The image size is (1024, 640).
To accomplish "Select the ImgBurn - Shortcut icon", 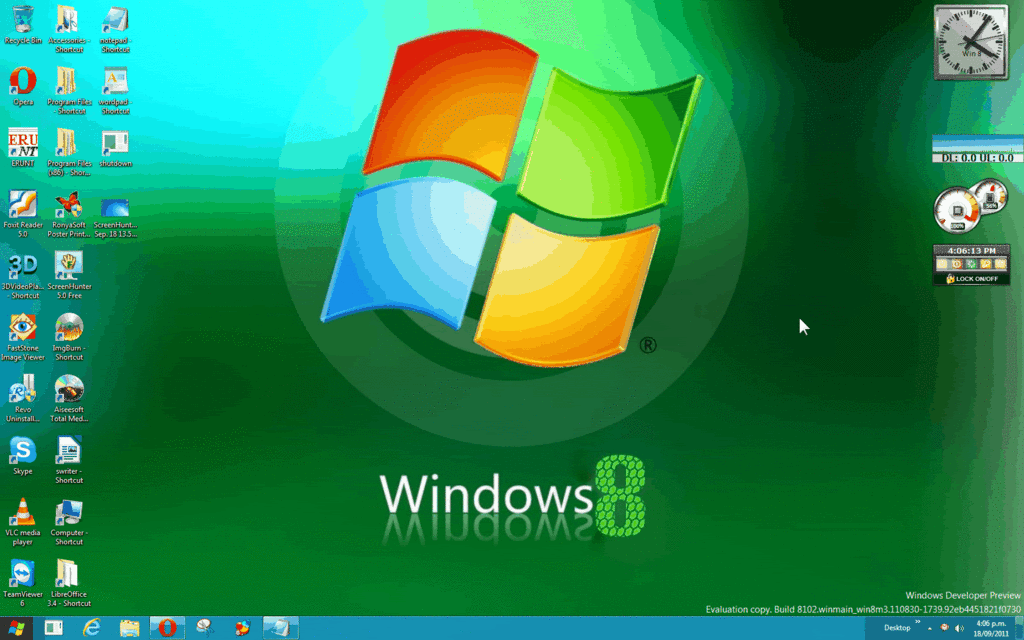I will 69,337.
